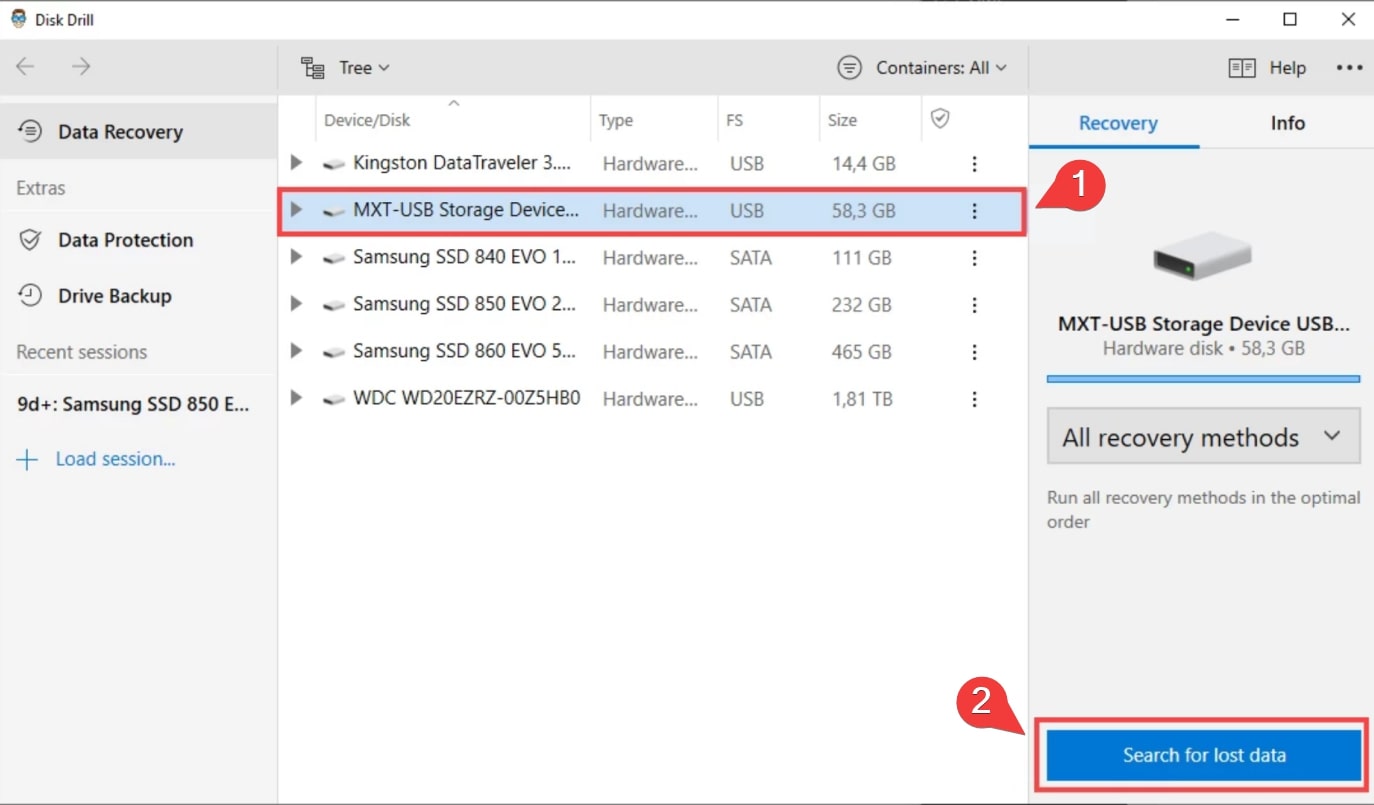Click the plus icon beside Load session
Screen dimensions: 1374x805
click(x=27, y=459)
